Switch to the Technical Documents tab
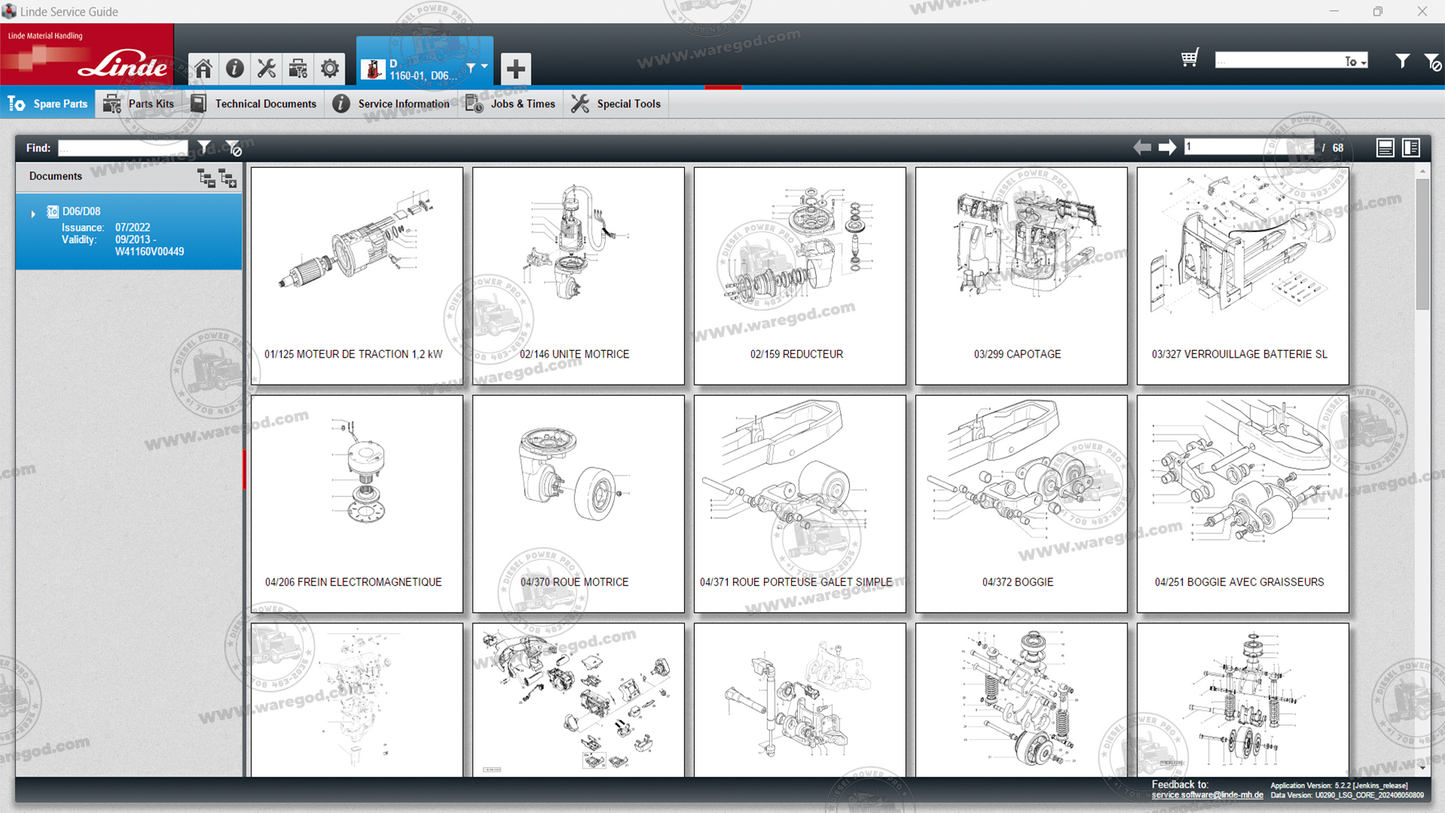Viewport: 1445px width, 813px height. pos(254,104)
